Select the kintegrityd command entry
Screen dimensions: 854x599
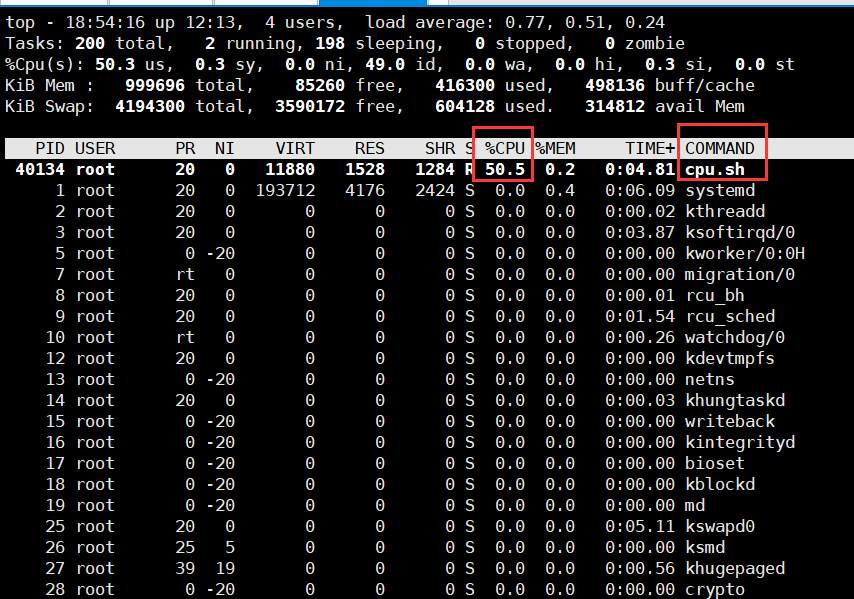[x=740, y=442]
